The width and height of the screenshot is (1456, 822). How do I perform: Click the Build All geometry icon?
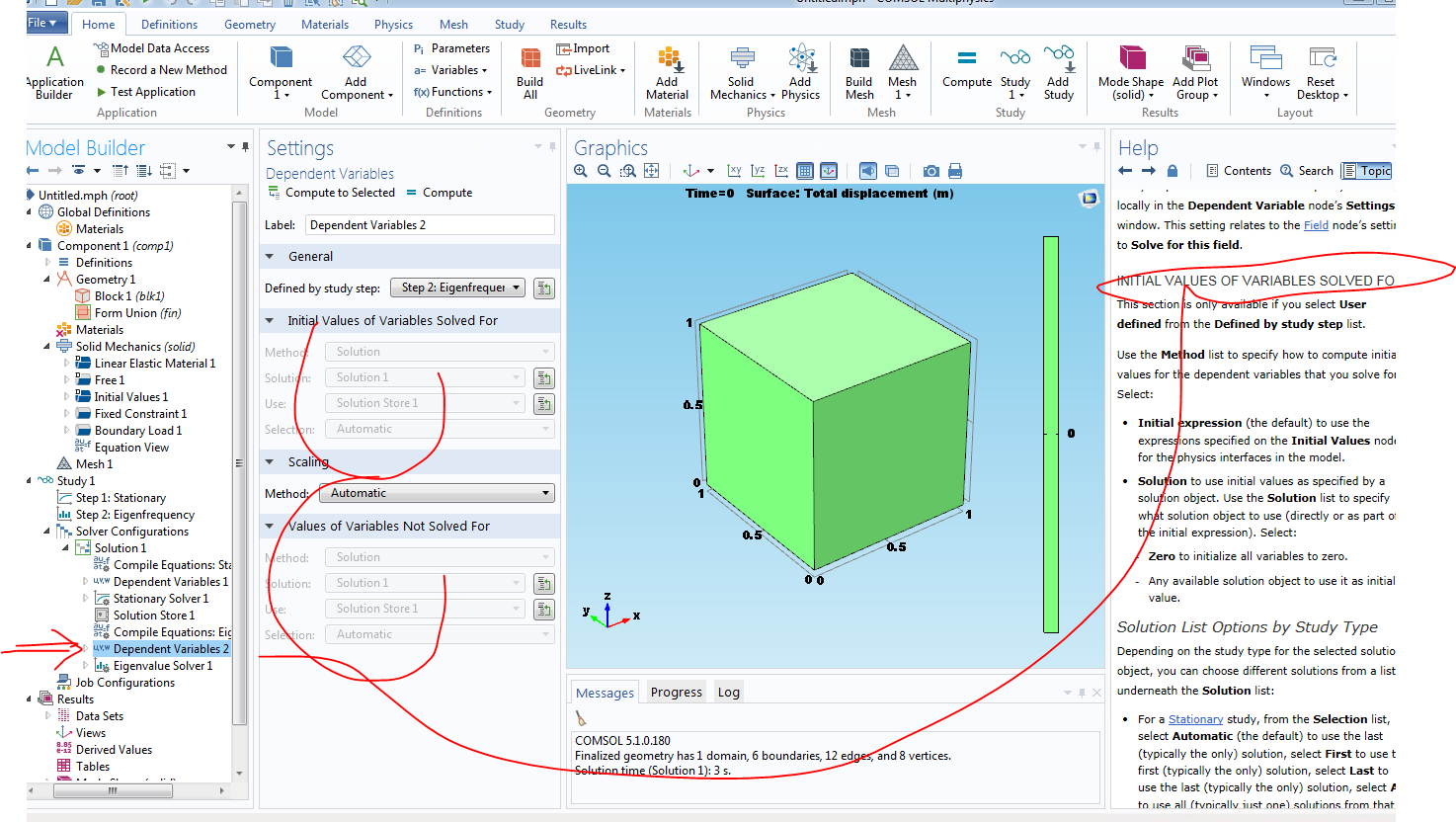(530, 73)
